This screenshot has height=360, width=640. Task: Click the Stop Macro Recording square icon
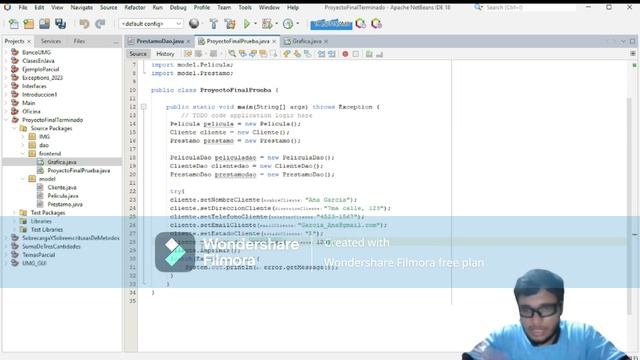click(356, 53)
